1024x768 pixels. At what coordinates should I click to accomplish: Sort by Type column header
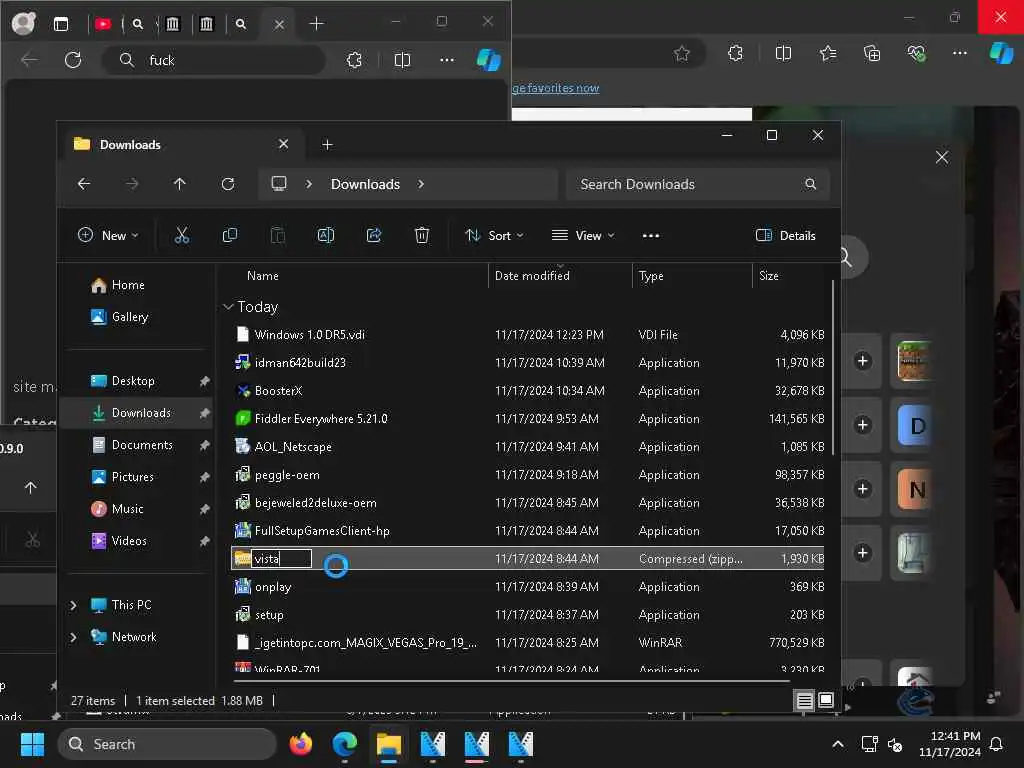[651, 276]
